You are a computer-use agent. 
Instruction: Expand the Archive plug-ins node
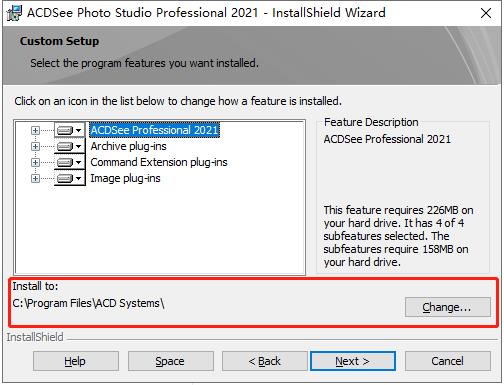click(x=35, y=146)
